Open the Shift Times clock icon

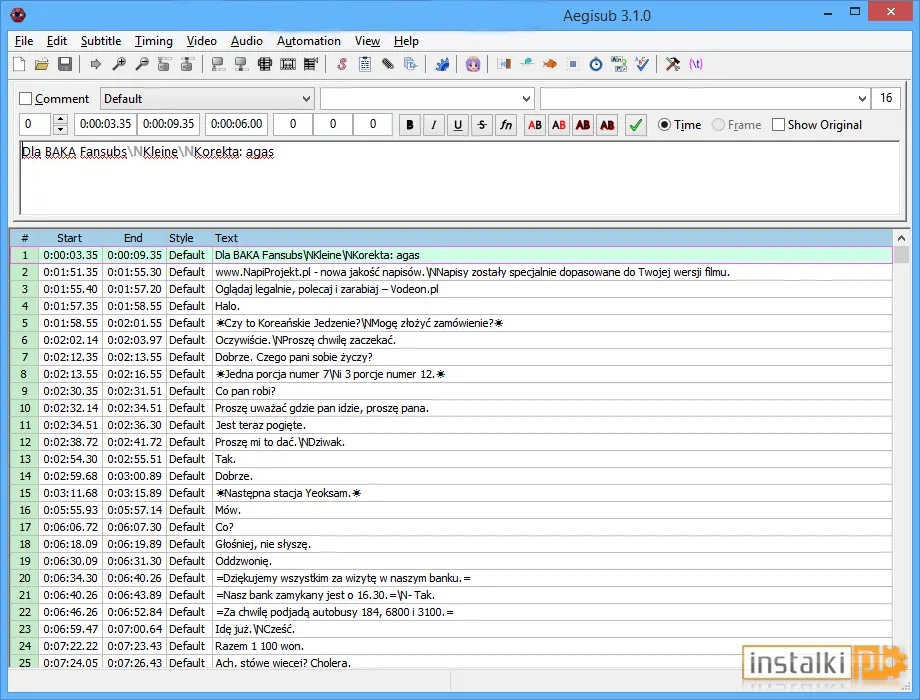[x=596, y=64]
